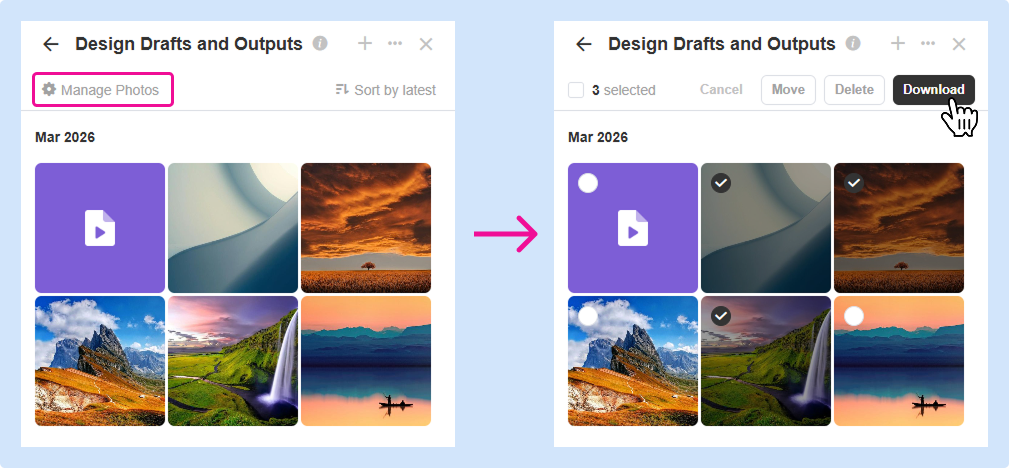
Task: Click plus icon in right panel
Action: click(898, 43)
